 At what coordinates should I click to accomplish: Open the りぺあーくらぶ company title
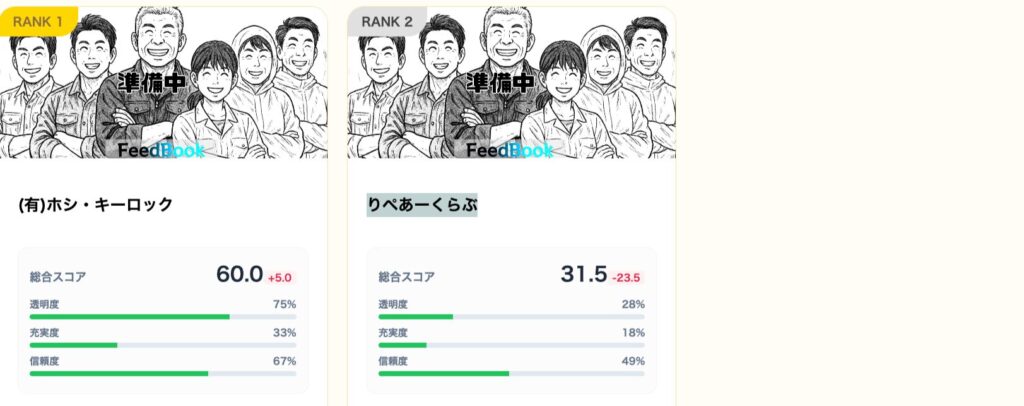pyautogui.click(x=422, y=205)
